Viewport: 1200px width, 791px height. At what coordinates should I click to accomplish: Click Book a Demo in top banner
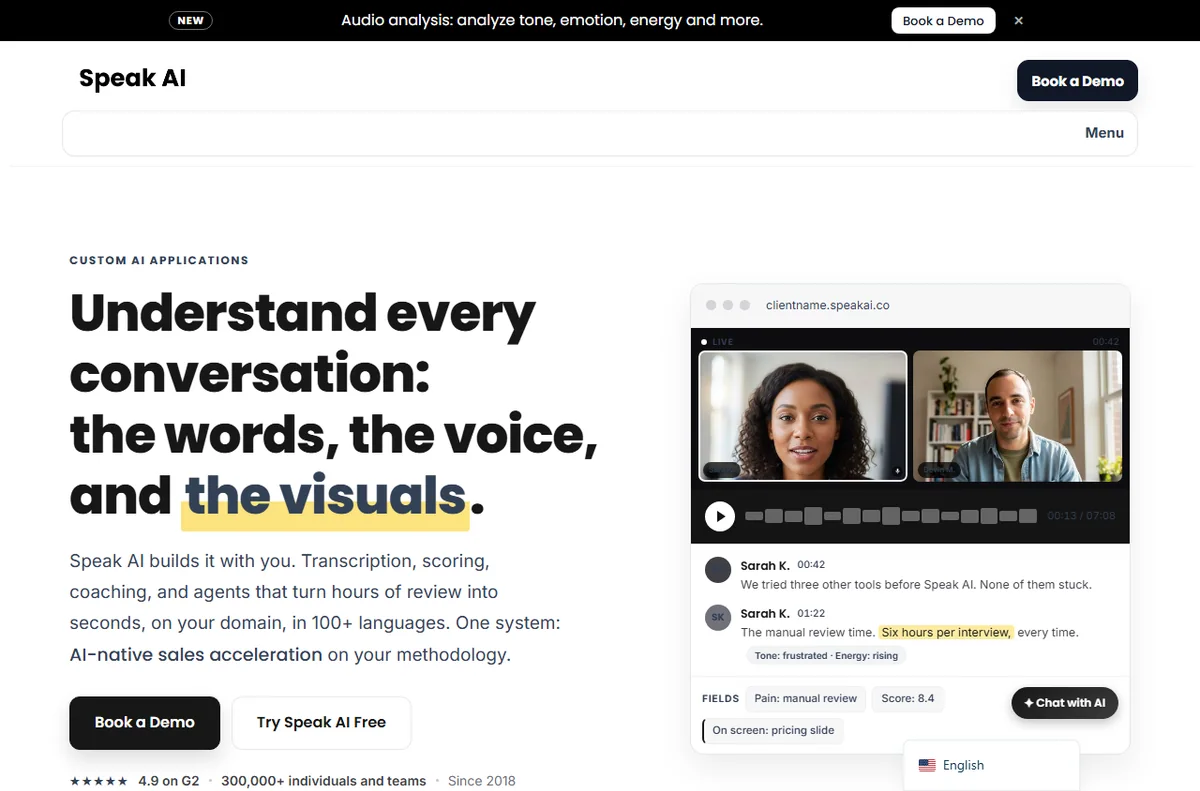click(943, 20)
